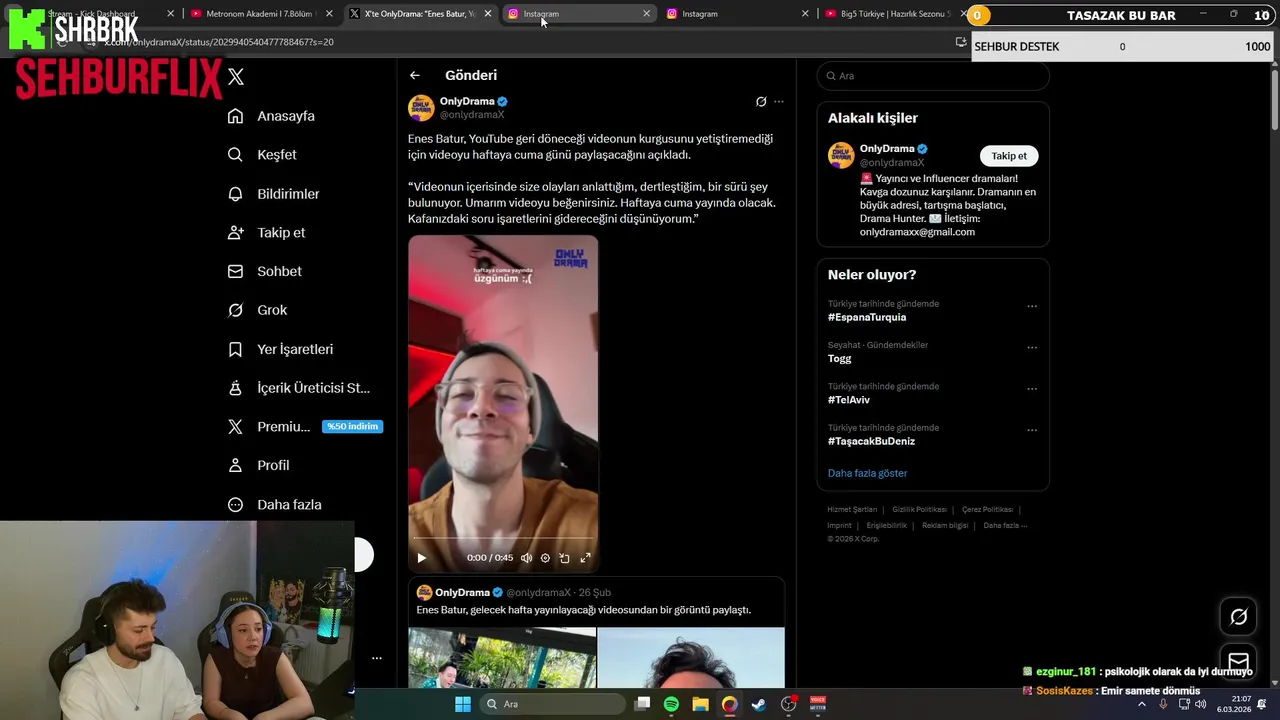Go to Anasayfa in the sidebar
This screenshot has height=720, width=1280.
pos(271,116)
